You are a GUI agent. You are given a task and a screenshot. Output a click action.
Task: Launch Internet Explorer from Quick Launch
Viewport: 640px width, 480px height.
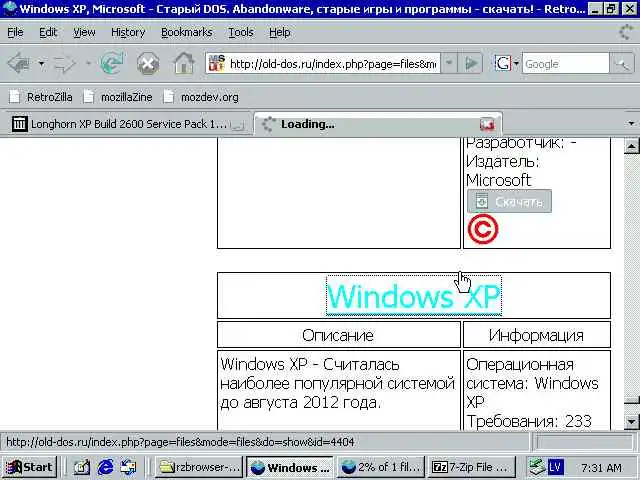(x=106, y=467)
